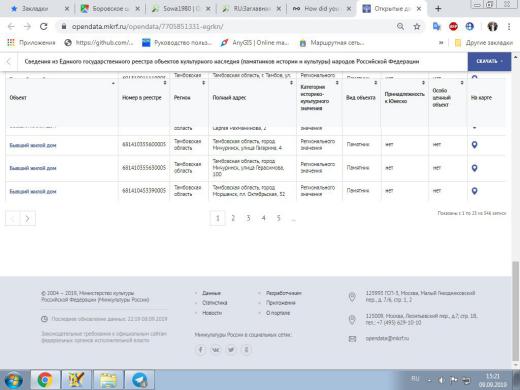Bookmark this page with the star icon
Image resolution: width=520 pixels, height=390 pixels.
pos(417,26)
